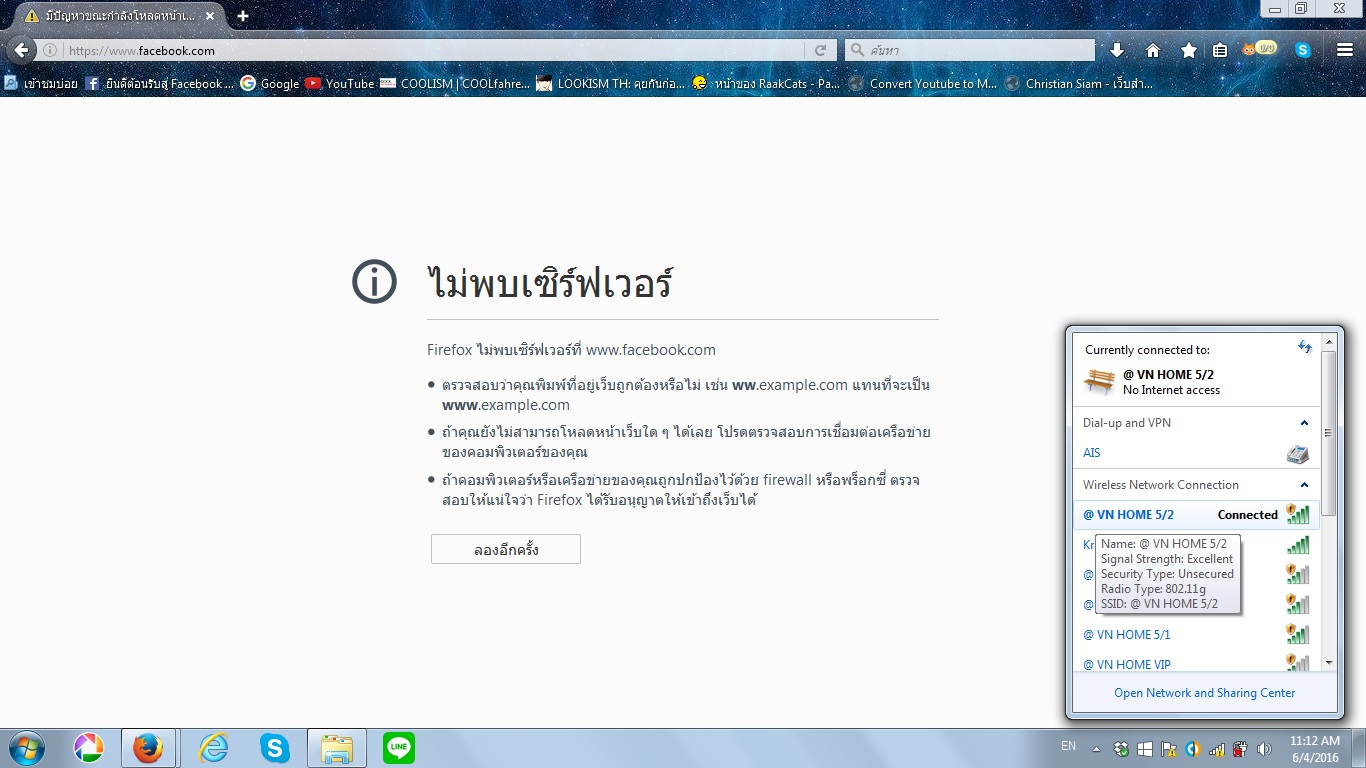Select the @ VN HOME 5/1 wireless network

click(x=1196, y=634)
